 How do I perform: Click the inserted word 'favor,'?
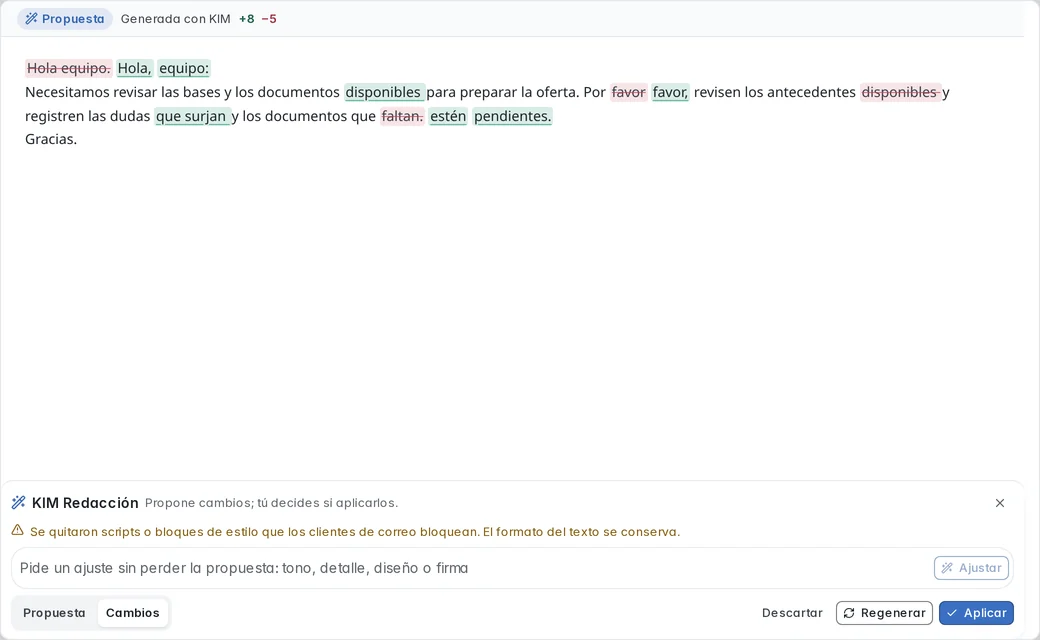tap(671, 92)
